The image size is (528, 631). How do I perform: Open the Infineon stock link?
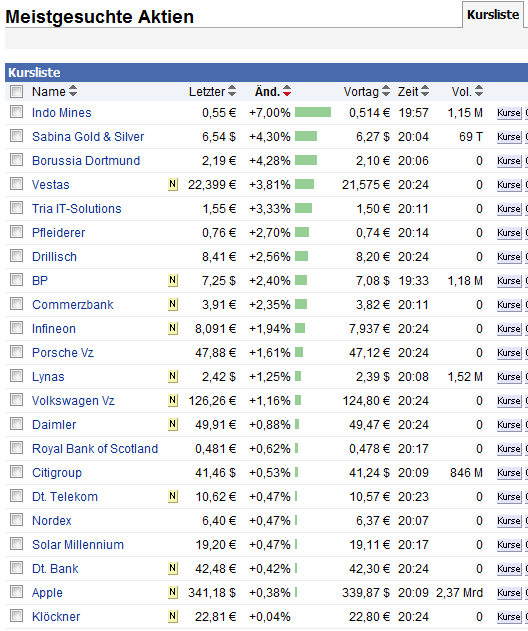54,329
